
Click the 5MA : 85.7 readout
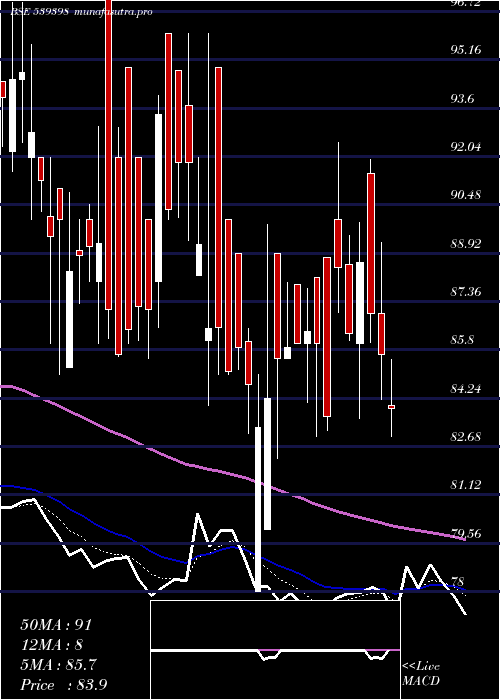point(58,665)
